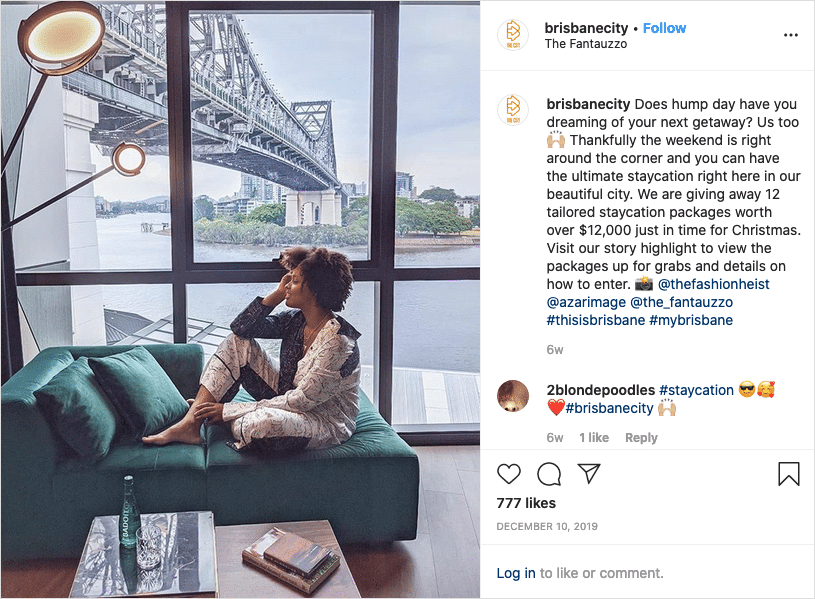Open comments with the speech bubble icon

[x=549, y=473]
